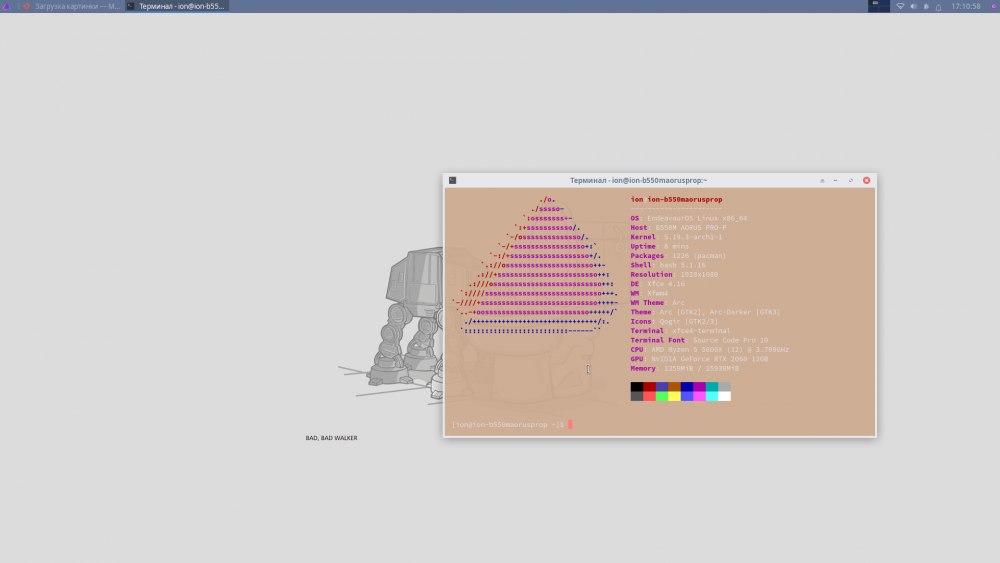Select the Терминал taskbar window button
The image size is (1000, 563).
pos(177,6)
